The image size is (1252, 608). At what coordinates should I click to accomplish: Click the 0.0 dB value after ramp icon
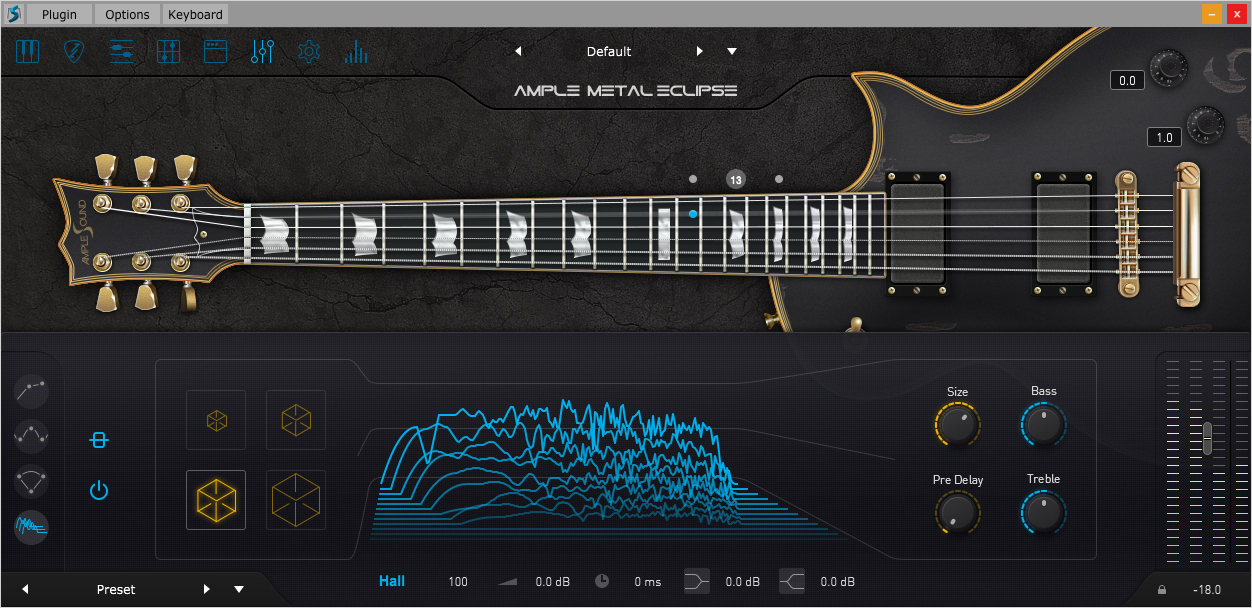click(x=553, y=582)
